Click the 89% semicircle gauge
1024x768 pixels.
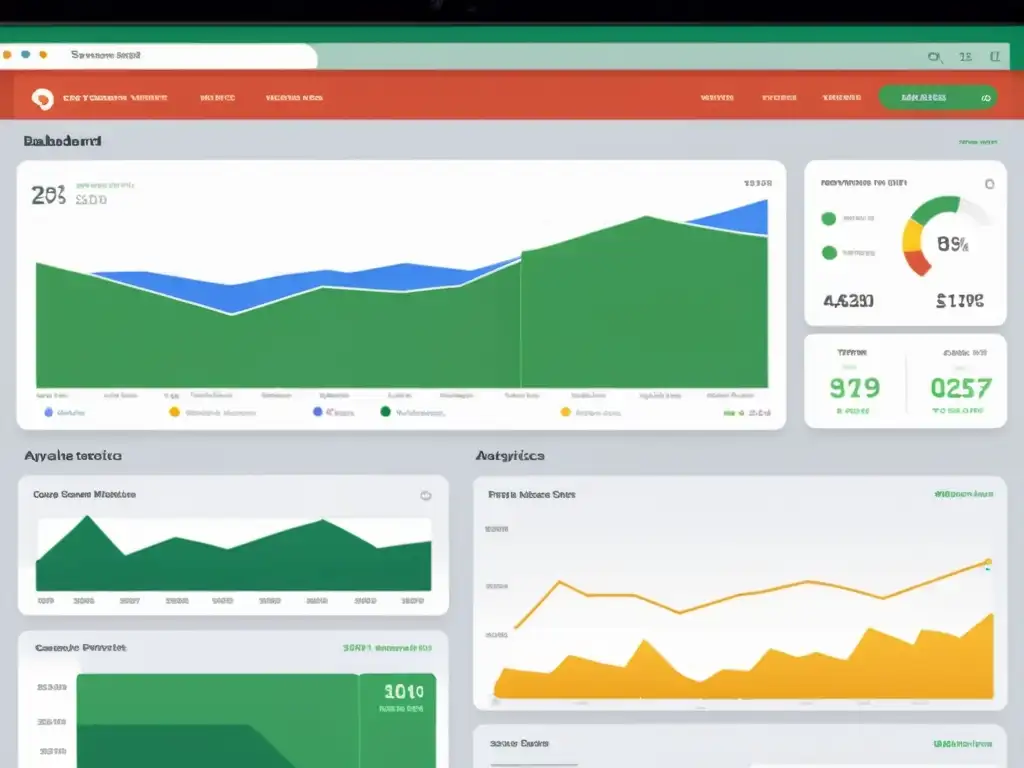click(947, 236)
